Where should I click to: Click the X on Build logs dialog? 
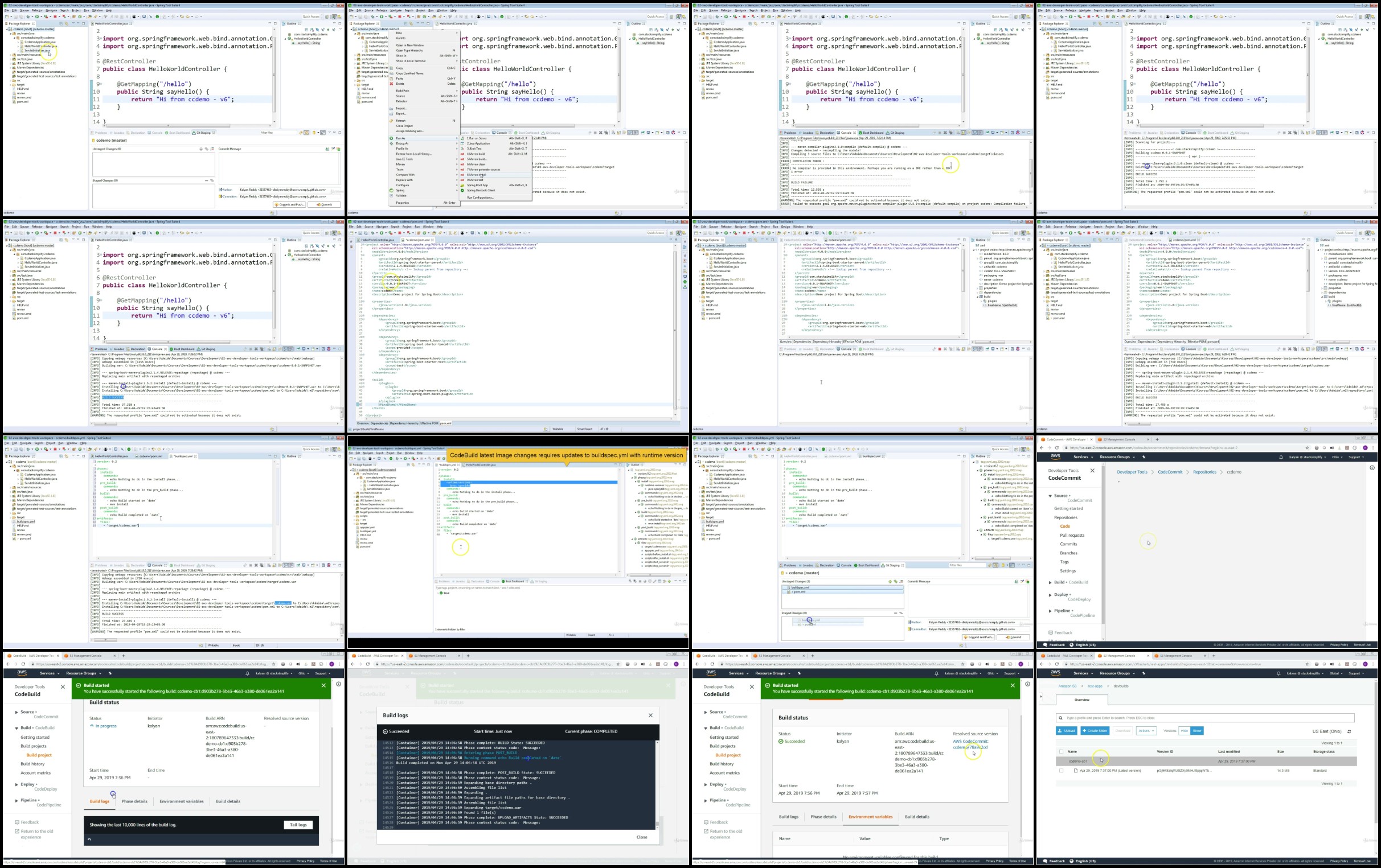pos(650,715)
